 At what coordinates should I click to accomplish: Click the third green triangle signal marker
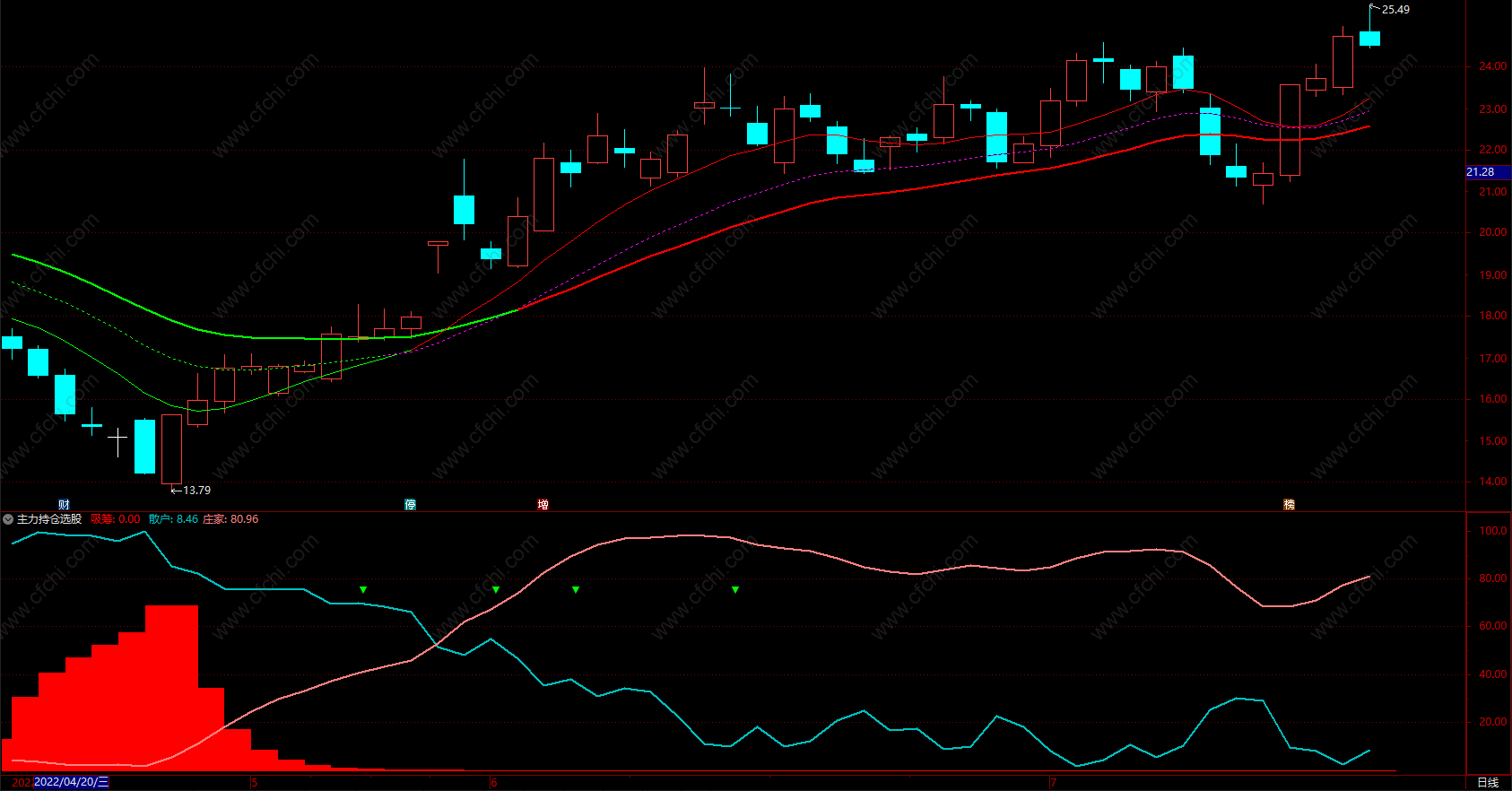(576, 590)
